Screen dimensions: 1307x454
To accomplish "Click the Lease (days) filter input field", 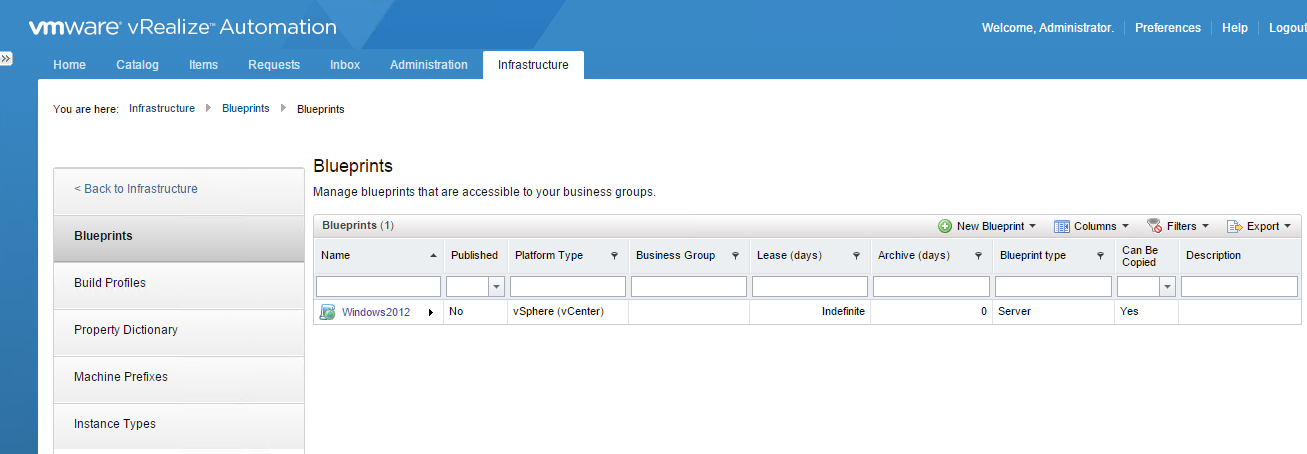I will tap(810, 287).
